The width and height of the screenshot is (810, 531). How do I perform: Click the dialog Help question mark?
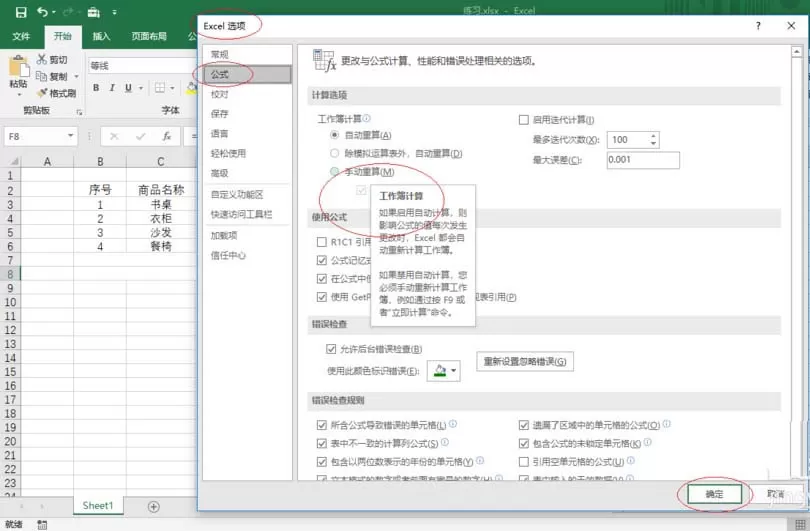tap(758, 26)
